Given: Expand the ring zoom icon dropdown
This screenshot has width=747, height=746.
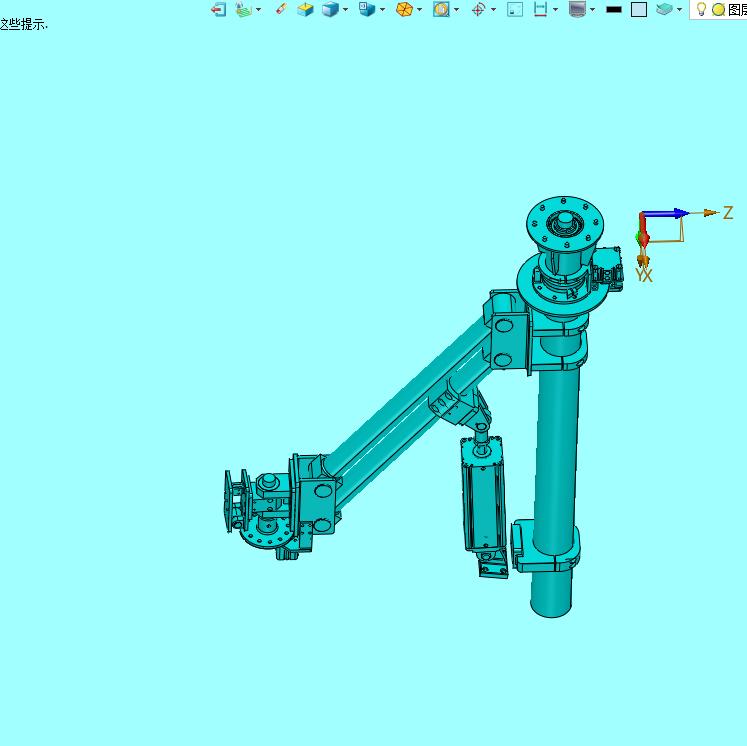Looking at the screenshot, I should [457, 10].
